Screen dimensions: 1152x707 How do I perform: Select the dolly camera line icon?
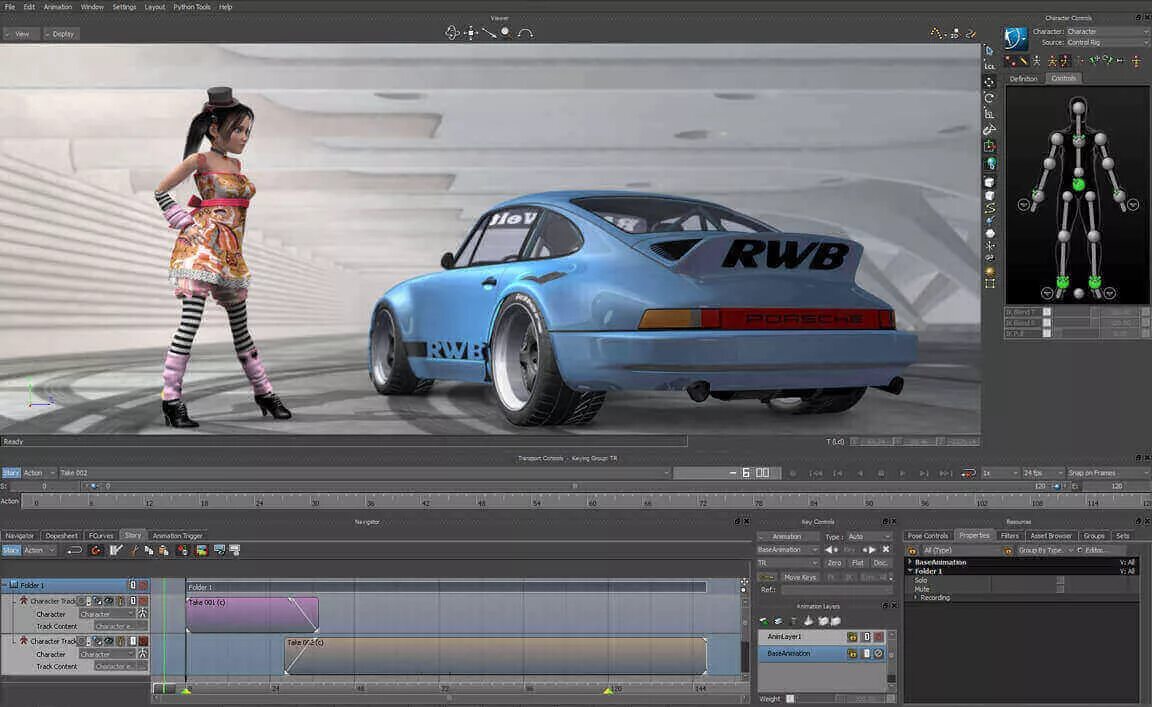[x=489, y=33]
